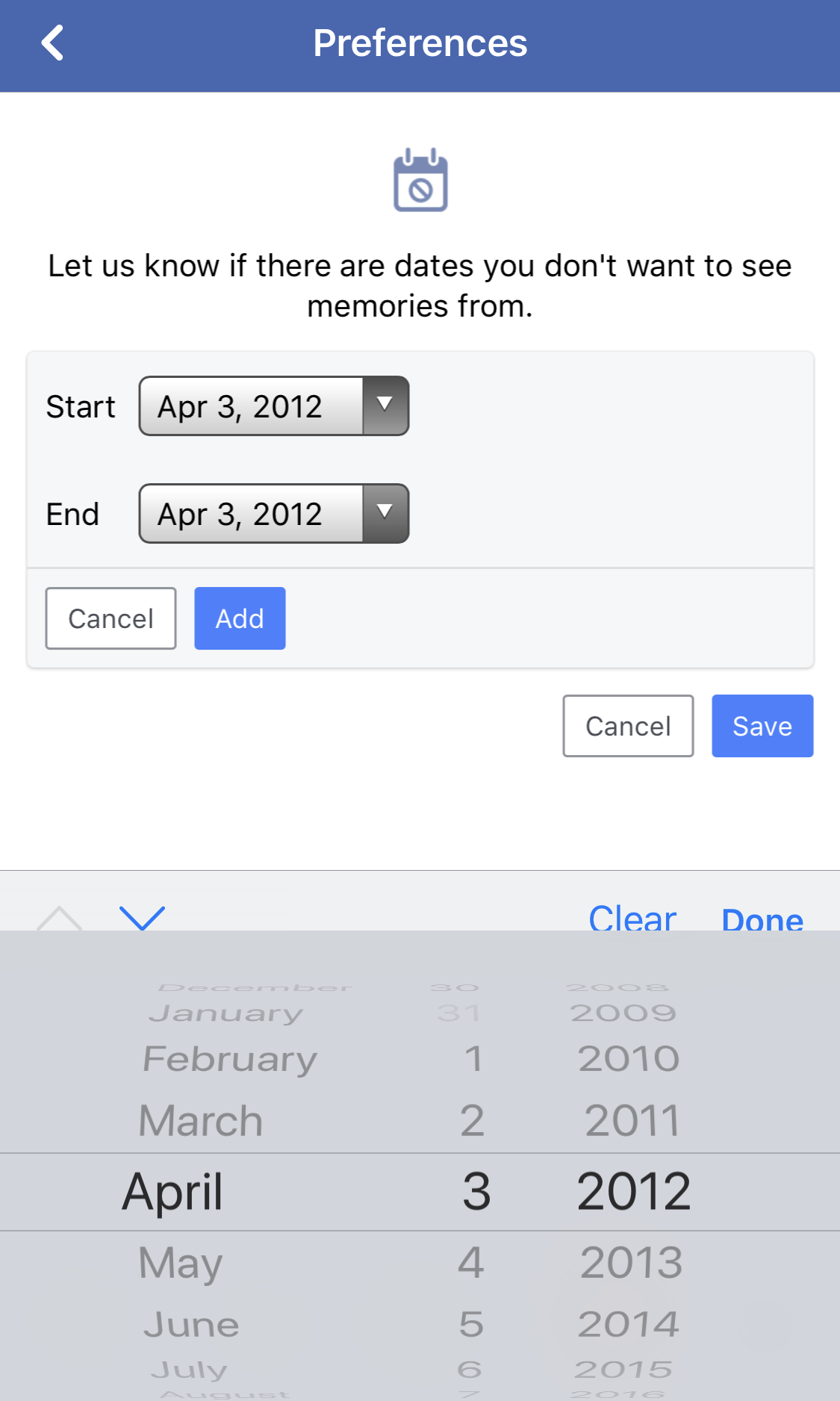Click the Start date dropdown arrow
The height and width of the screenshot is (1401, 840).
pyautogui.click(x=385, y=406)
